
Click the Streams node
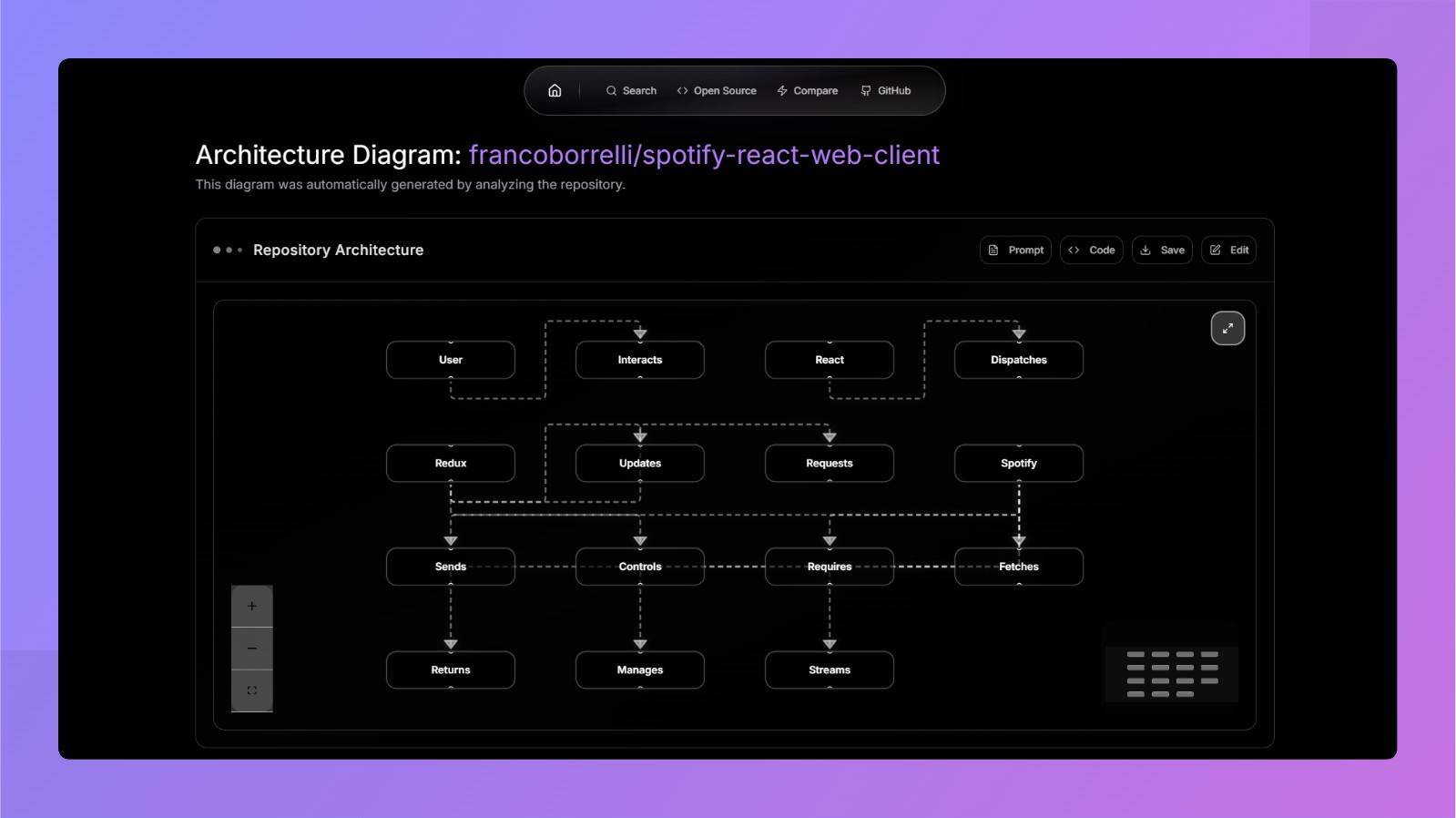point(829,670)
